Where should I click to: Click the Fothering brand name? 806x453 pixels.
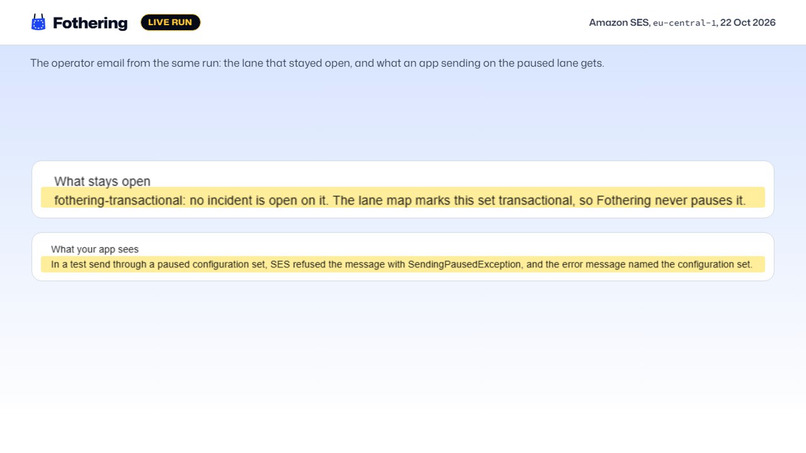click(x=90, y=23)
